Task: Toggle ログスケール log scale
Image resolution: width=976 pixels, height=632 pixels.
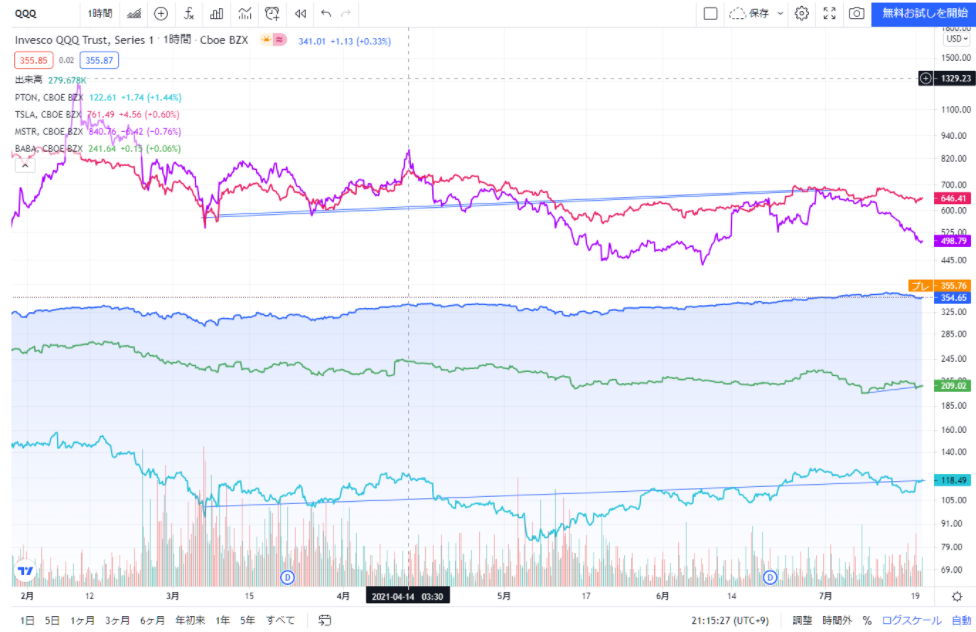Action: pyautogui.click(x=911, y=620)
